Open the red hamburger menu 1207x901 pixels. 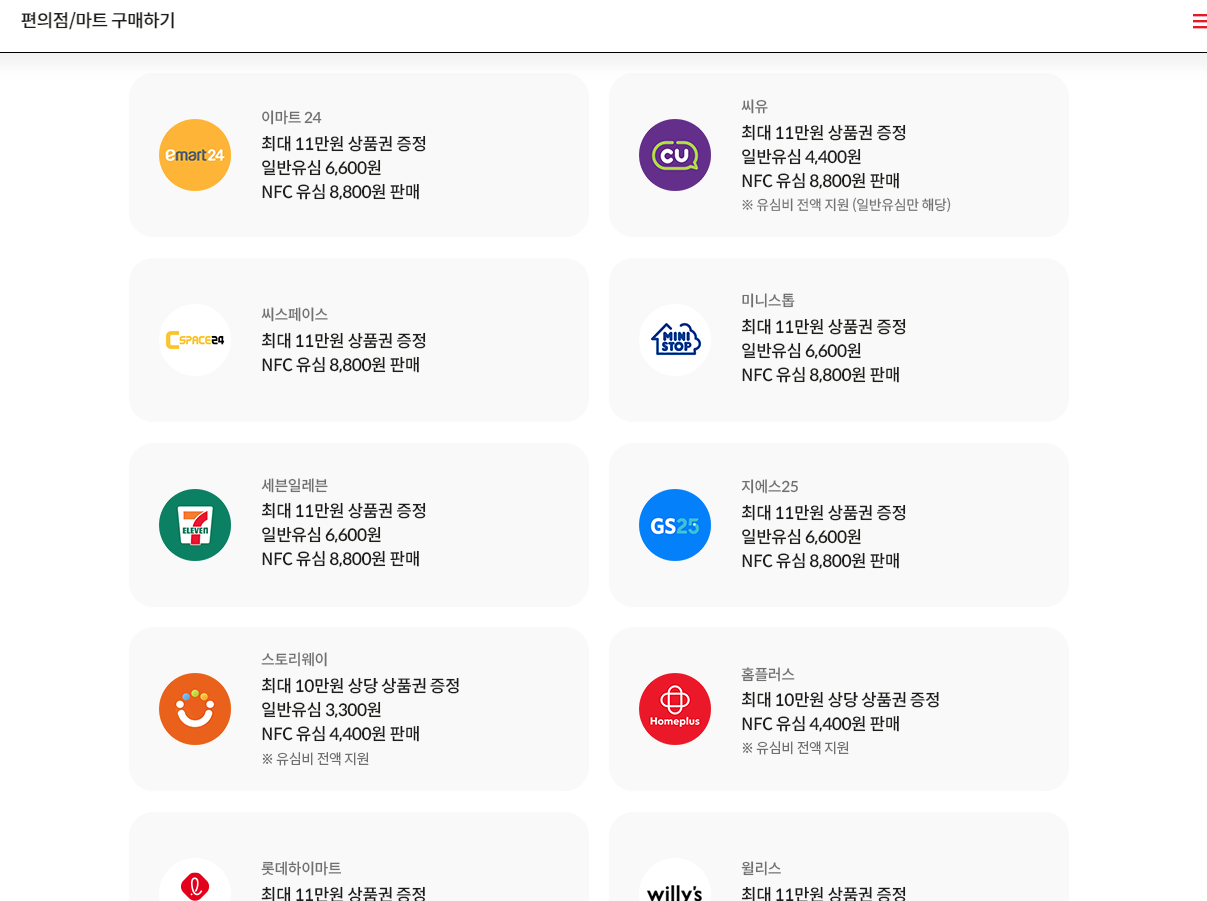(1199, 21)
